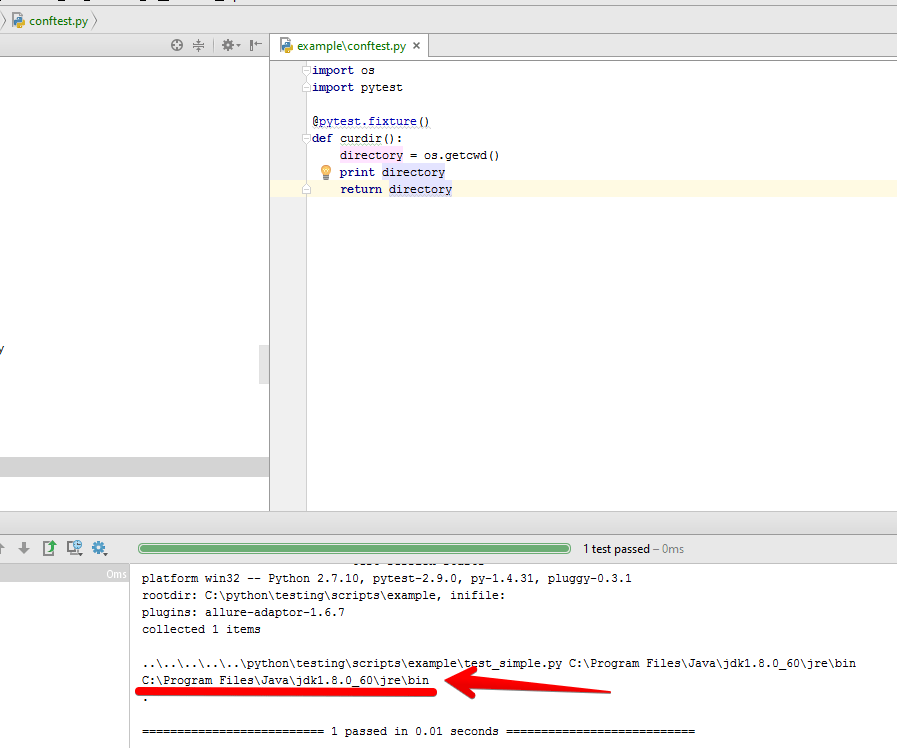Click 'collected 1 items' output line

pyautogui.click(x=201, y=630)
